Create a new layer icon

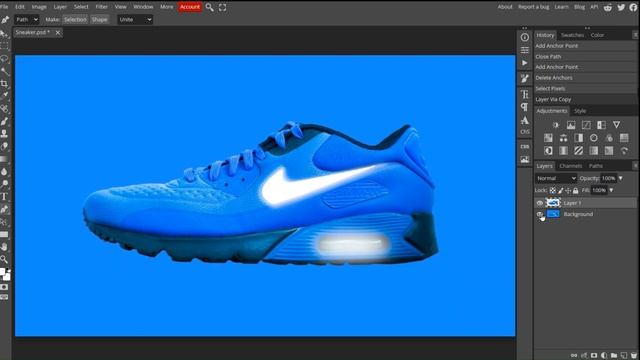(624, 356)
